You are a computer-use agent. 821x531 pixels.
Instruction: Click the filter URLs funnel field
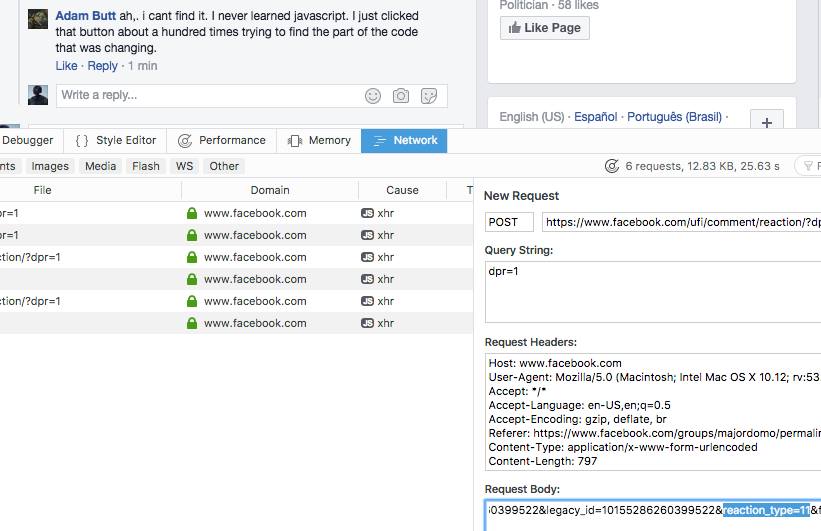tap(808, 166)
